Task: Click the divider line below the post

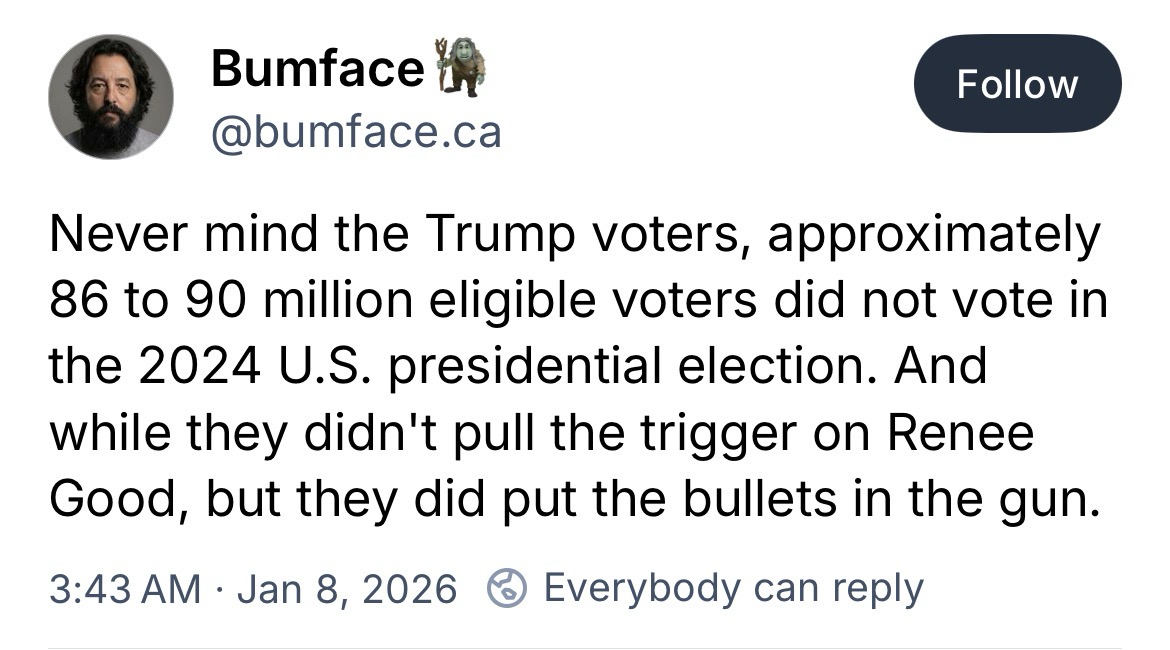Action: click(x=585, y=646)
